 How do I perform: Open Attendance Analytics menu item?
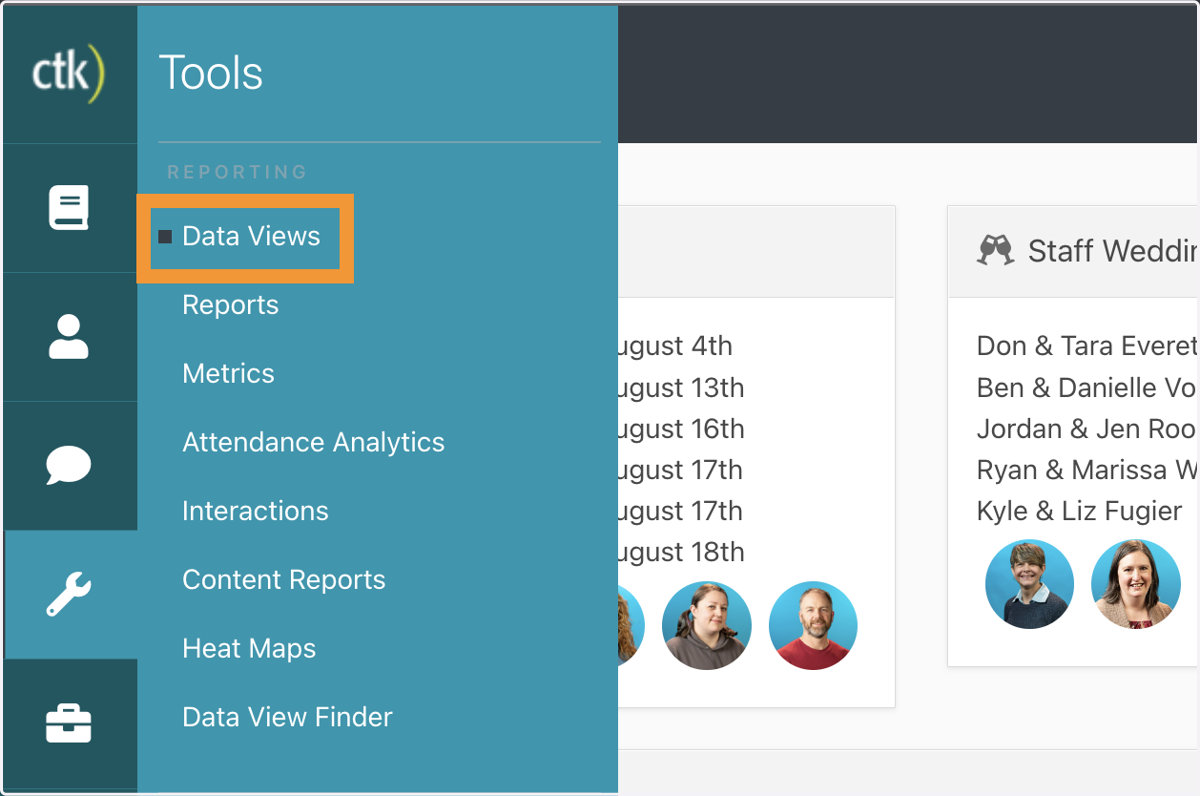pyautogui.click(x=313, y=442)
